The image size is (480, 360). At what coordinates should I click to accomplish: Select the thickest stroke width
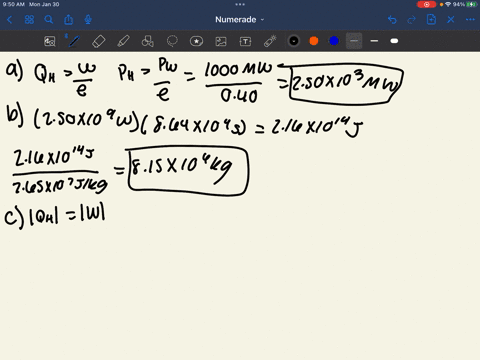tap(394, 41)
